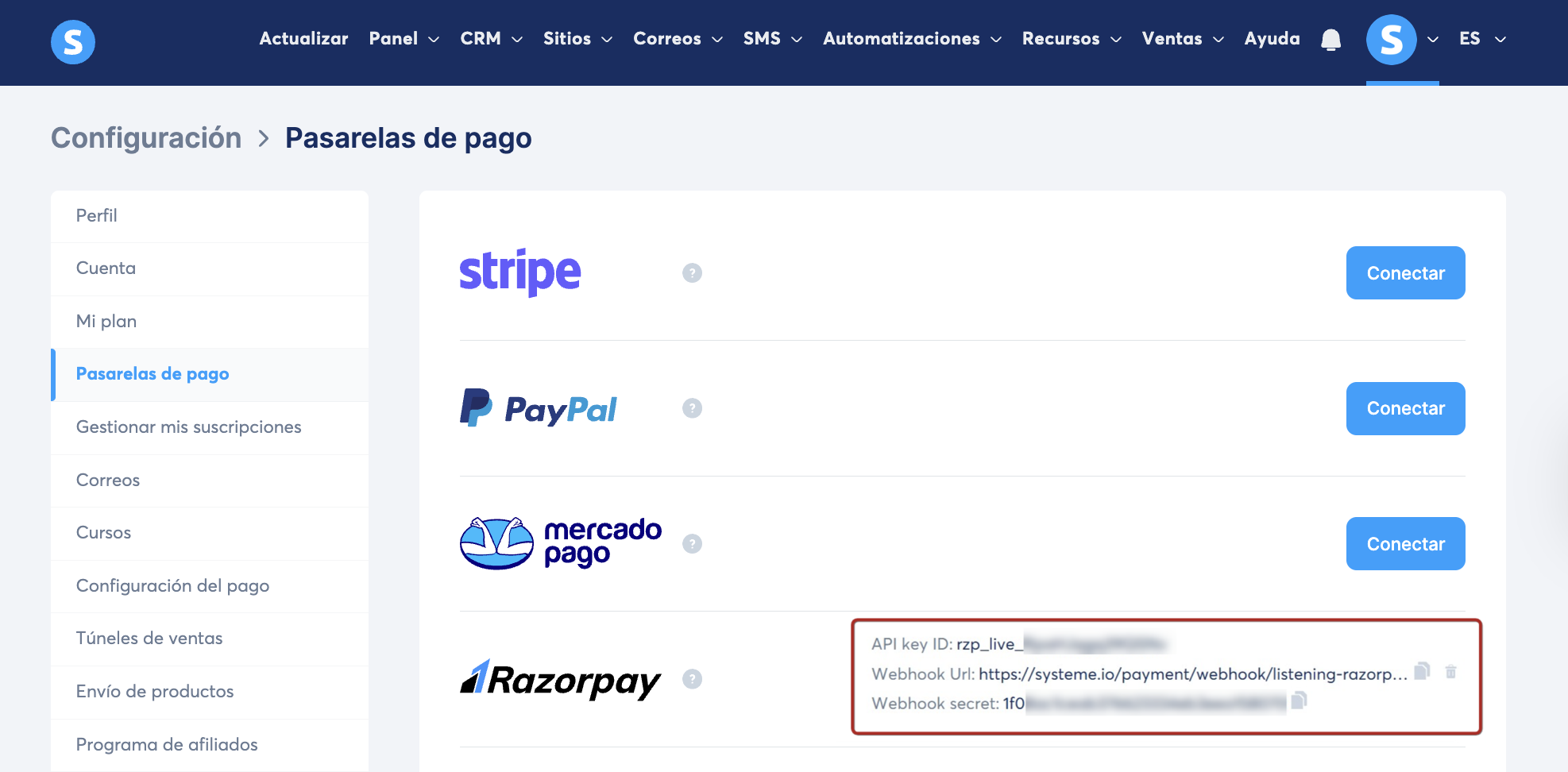Click the systeme.io logo in the header
1568x772 pixels.
tap(73, 42)
